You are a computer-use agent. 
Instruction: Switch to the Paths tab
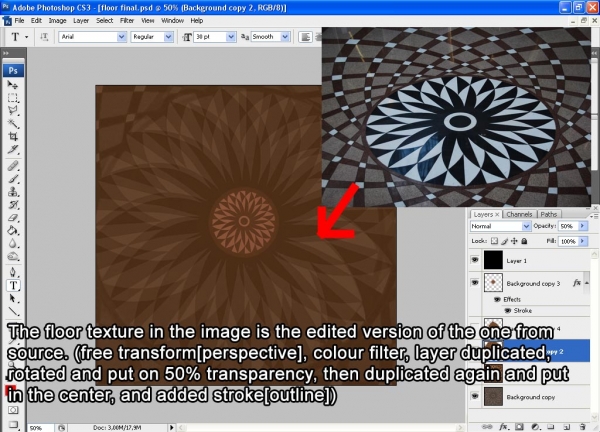(549, 214)
